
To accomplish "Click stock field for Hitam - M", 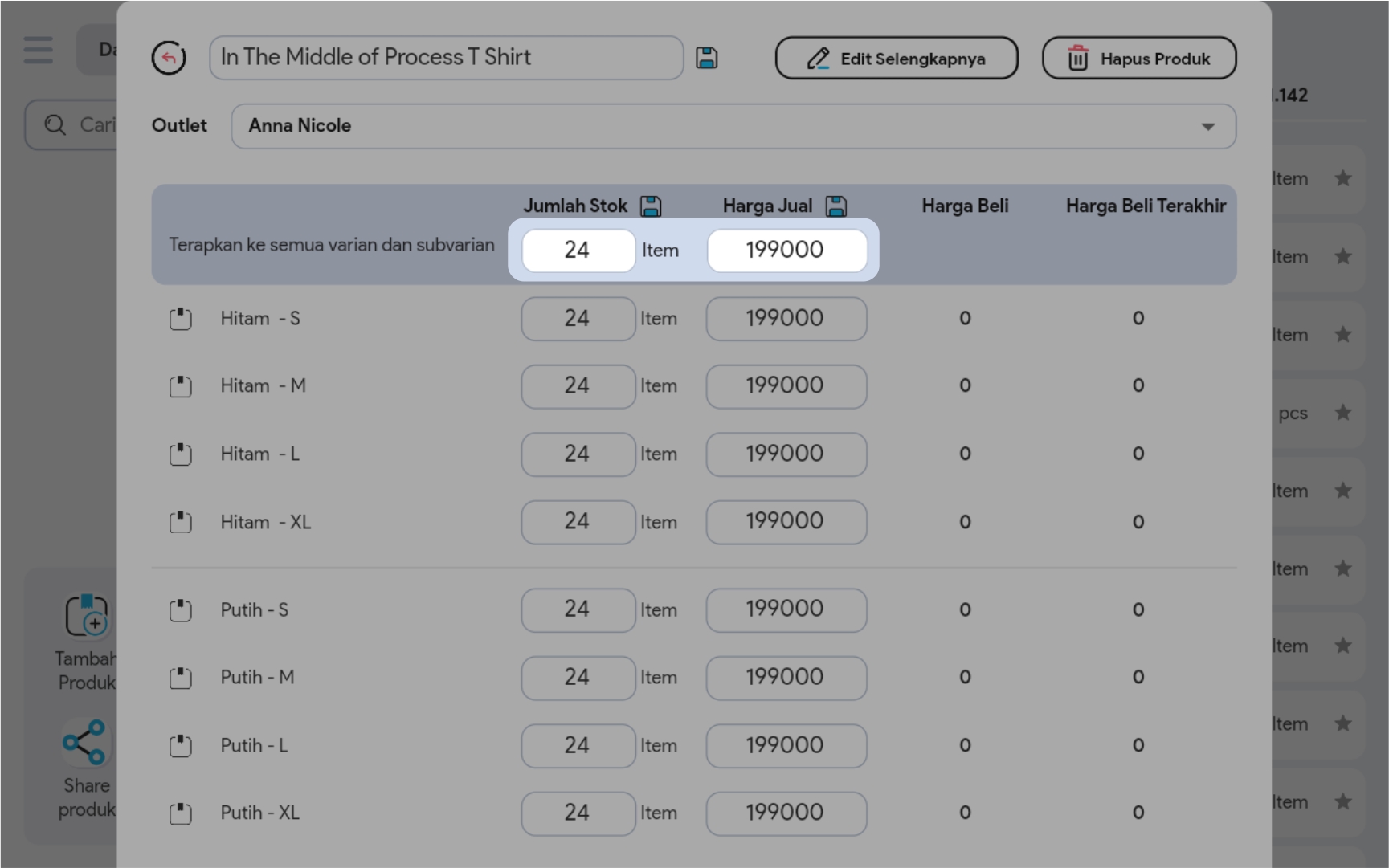I will pos(578,386).
